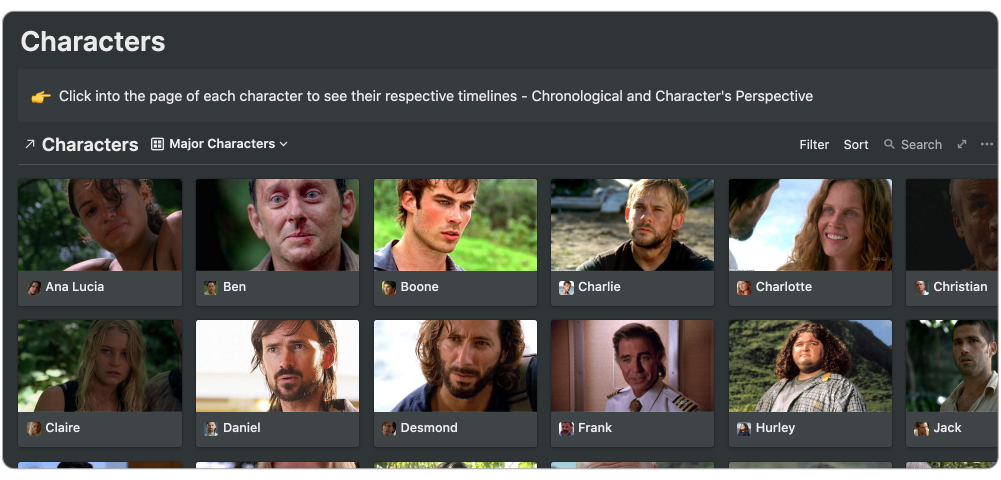
Task: Open the Sort options
Action: pos(855,145)
